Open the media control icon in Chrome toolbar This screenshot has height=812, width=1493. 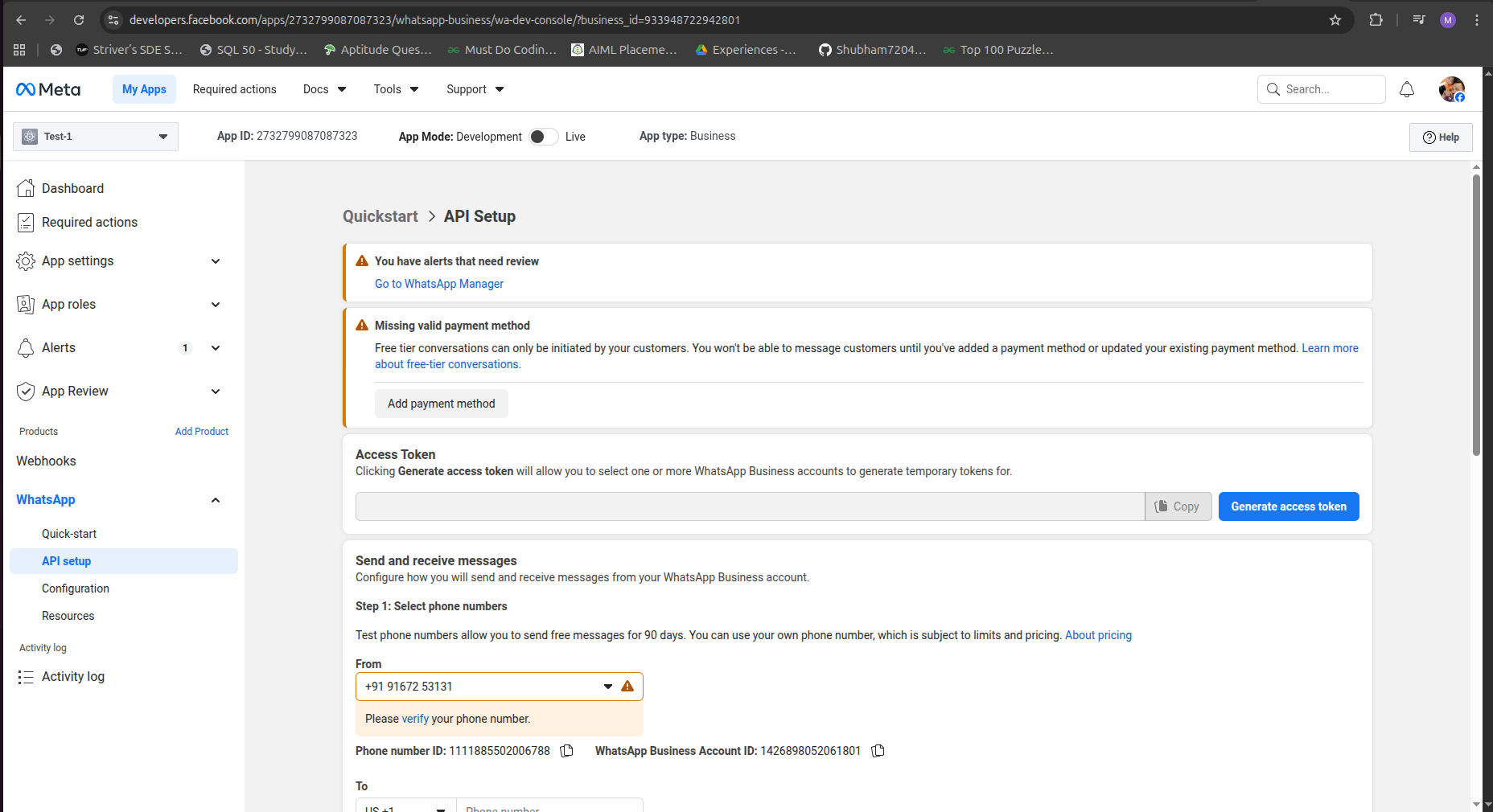pos(1419,20)
